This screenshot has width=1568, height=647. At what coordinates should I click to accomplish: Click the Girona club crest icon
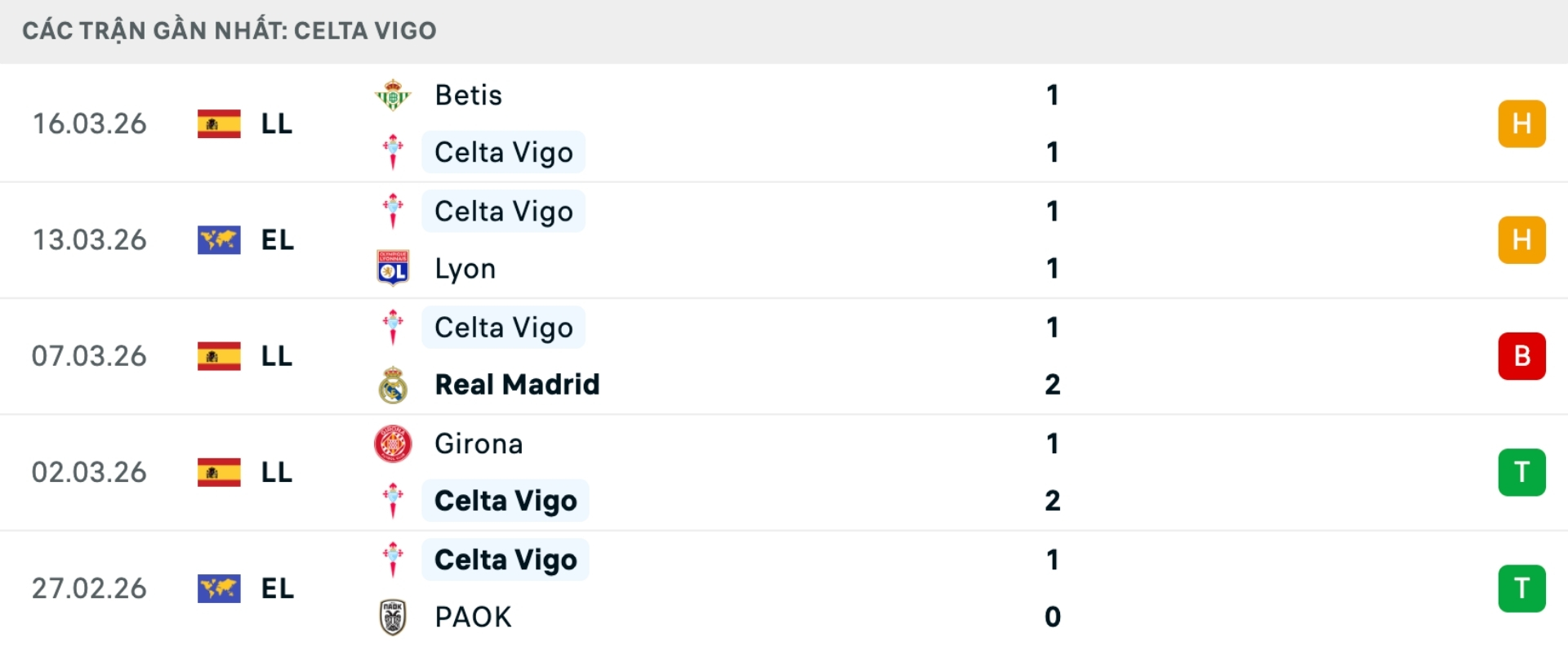[393, 444]
